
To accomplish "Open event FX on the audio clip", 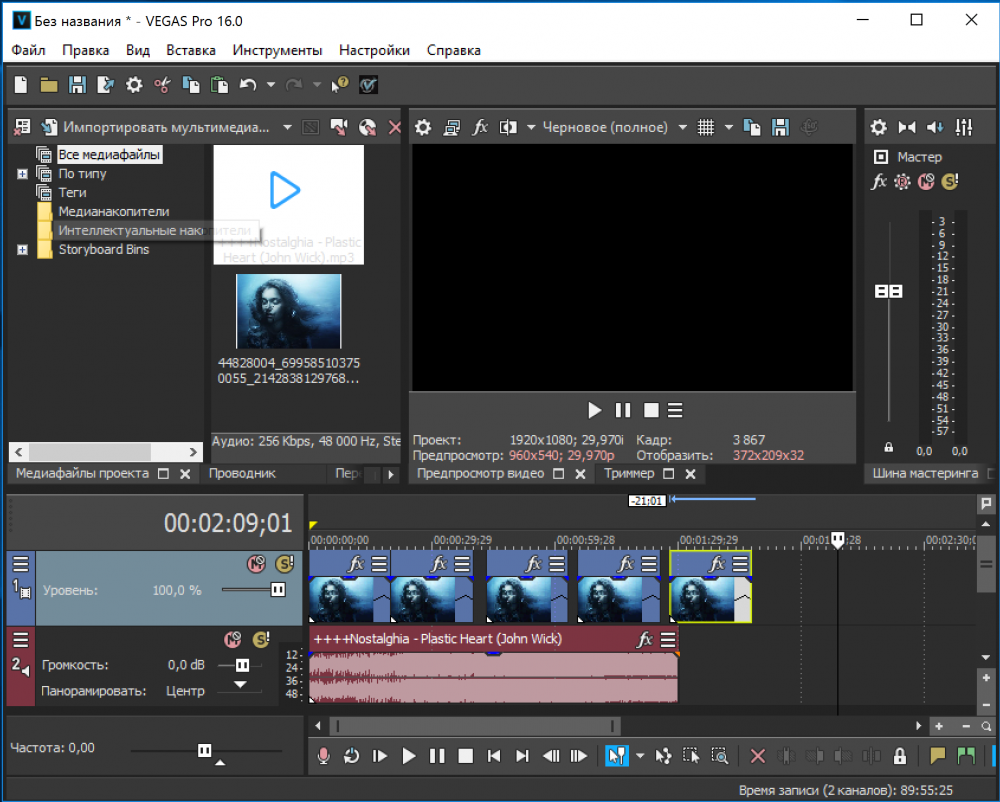I will tap(645, 640).
